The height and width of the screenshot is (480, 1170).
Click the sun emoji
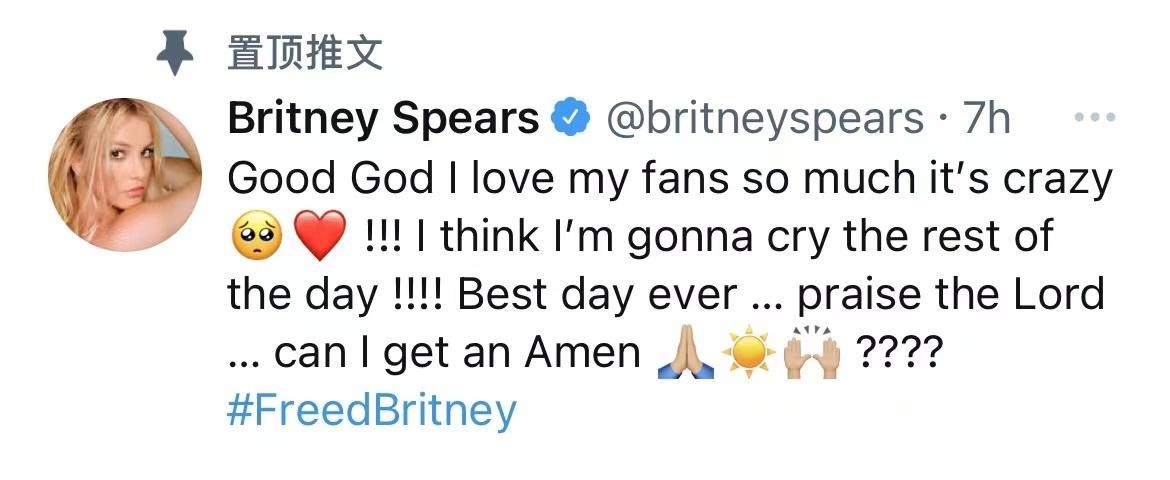751,354
